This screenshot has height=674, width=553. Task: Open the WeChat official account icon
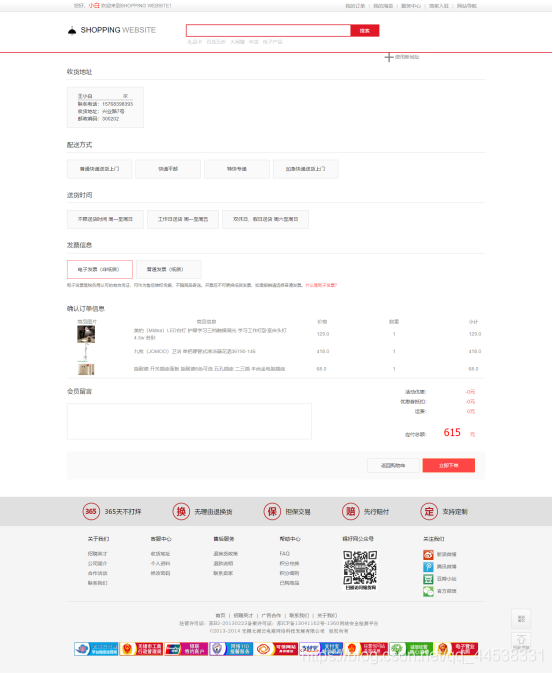428,591
